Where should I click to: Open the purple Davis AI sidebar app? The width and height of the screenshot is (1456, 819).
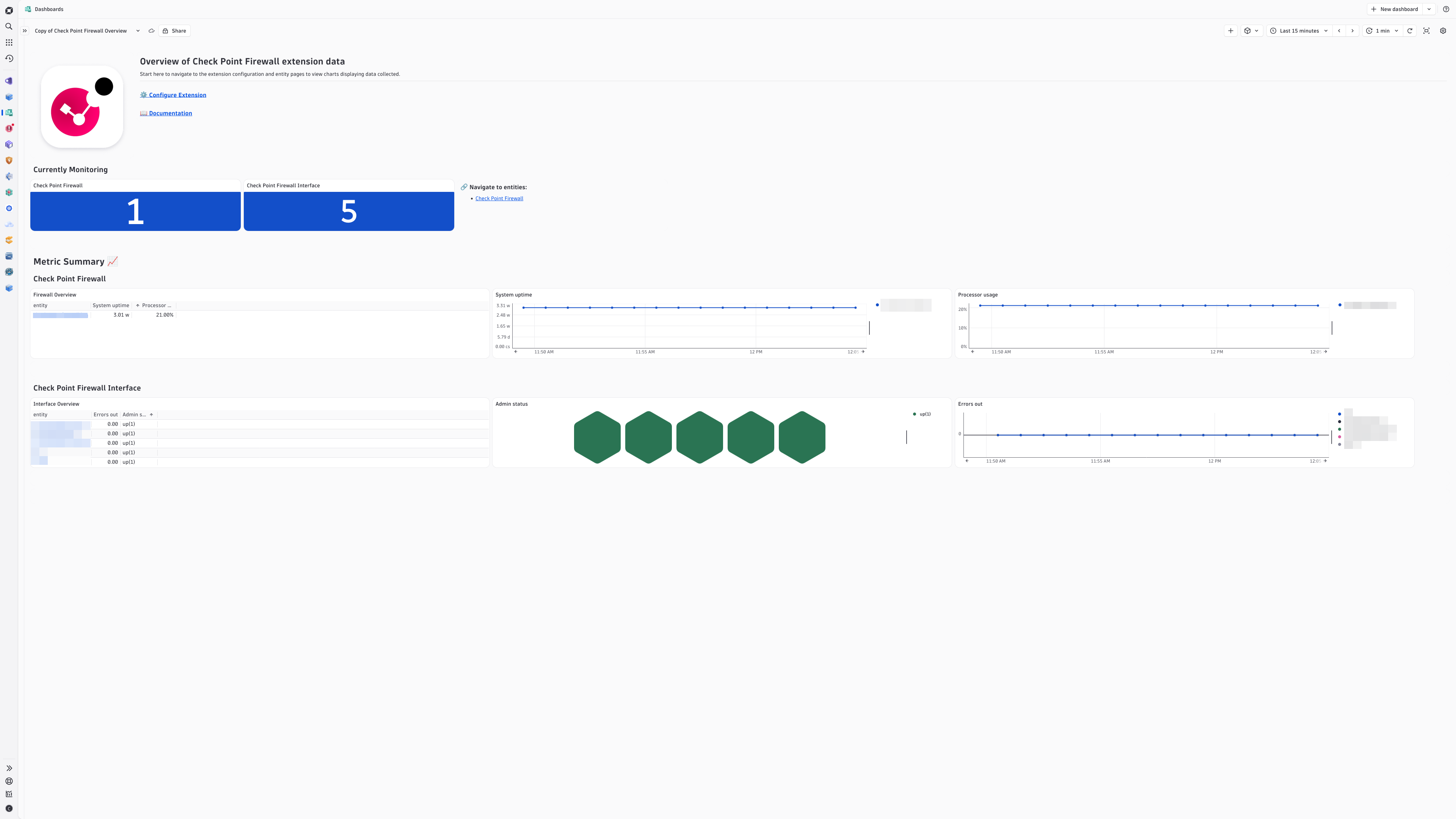coord(8,81)
